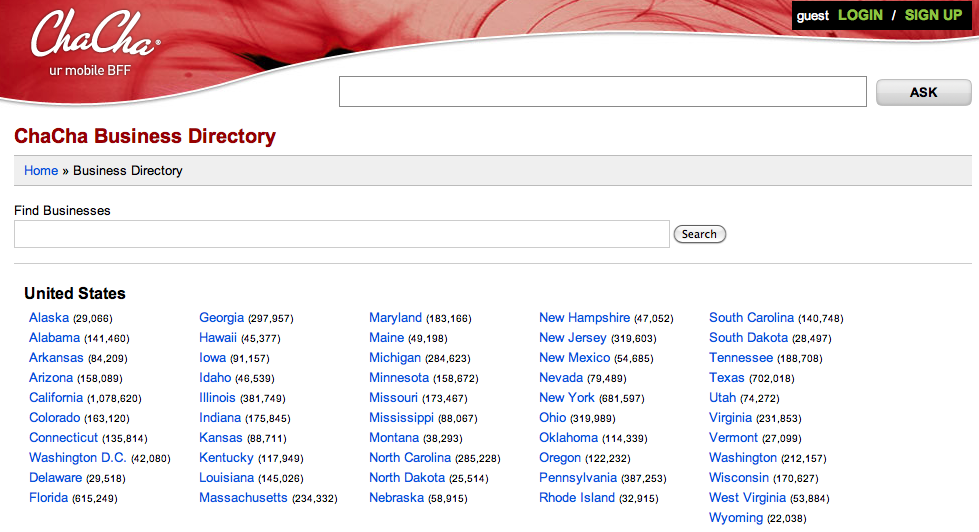979x532 pixels.
Task: Open Washington D.C. directory link
Action: (78, 458)
